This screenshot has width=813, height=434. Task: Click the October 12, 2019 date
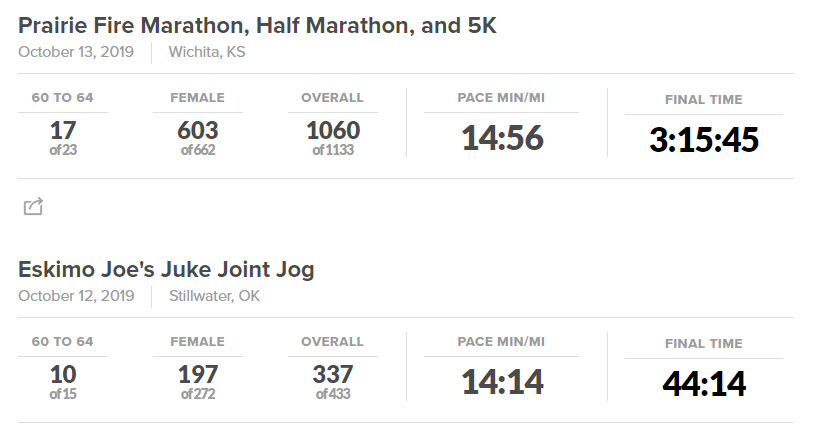pos(76,295)
